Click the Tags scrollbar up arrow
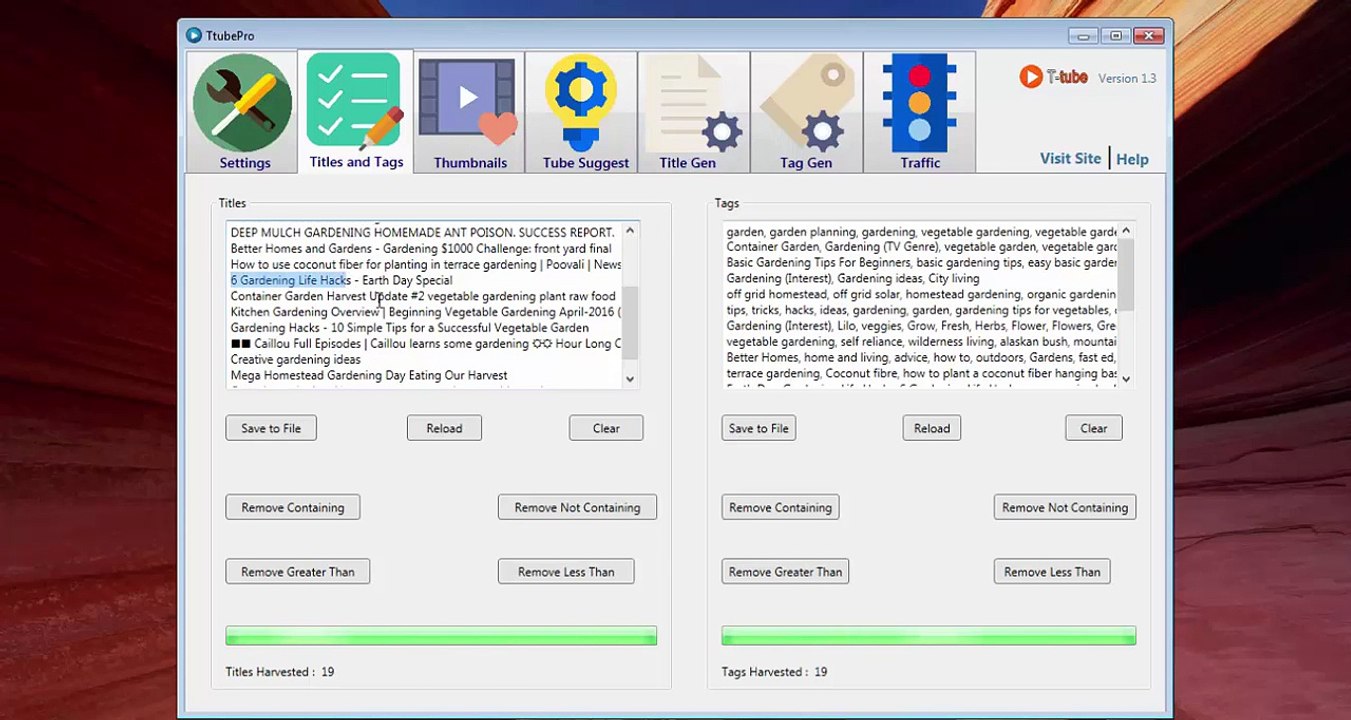This screenshot has width=1351, height=720. pos(1126,231)
